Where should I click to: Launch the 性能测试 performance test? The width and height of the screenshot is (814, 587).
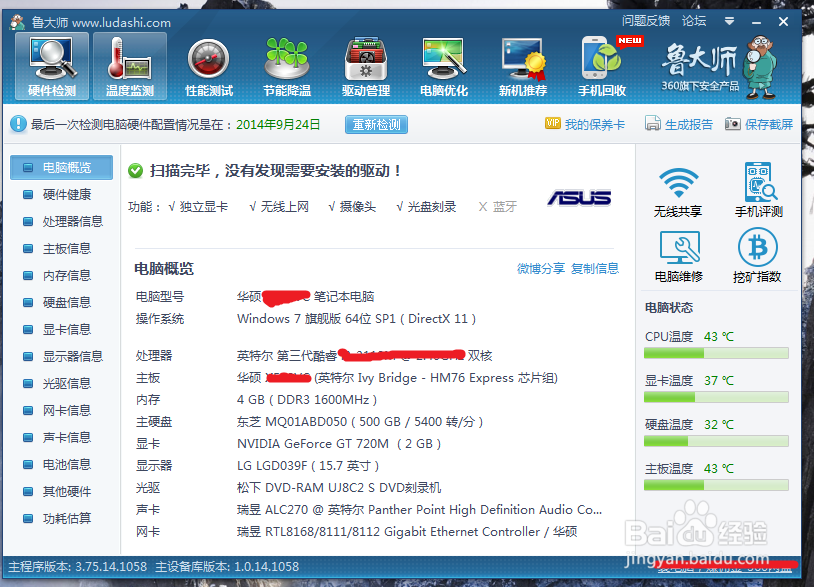209,66
